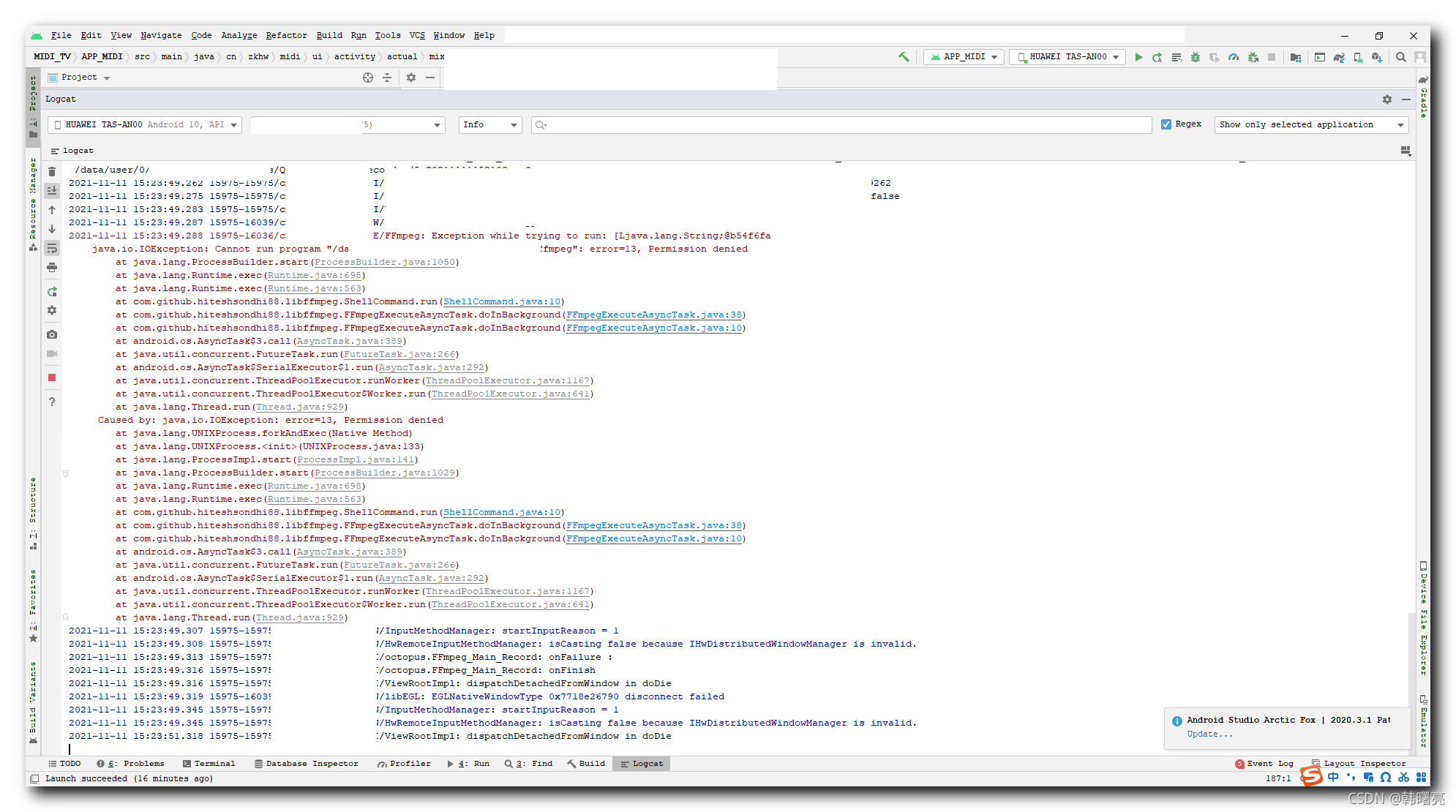This screenshot has height=812, width=1456.
Task: Open the Refactor menu
Action: pos(286,35)
